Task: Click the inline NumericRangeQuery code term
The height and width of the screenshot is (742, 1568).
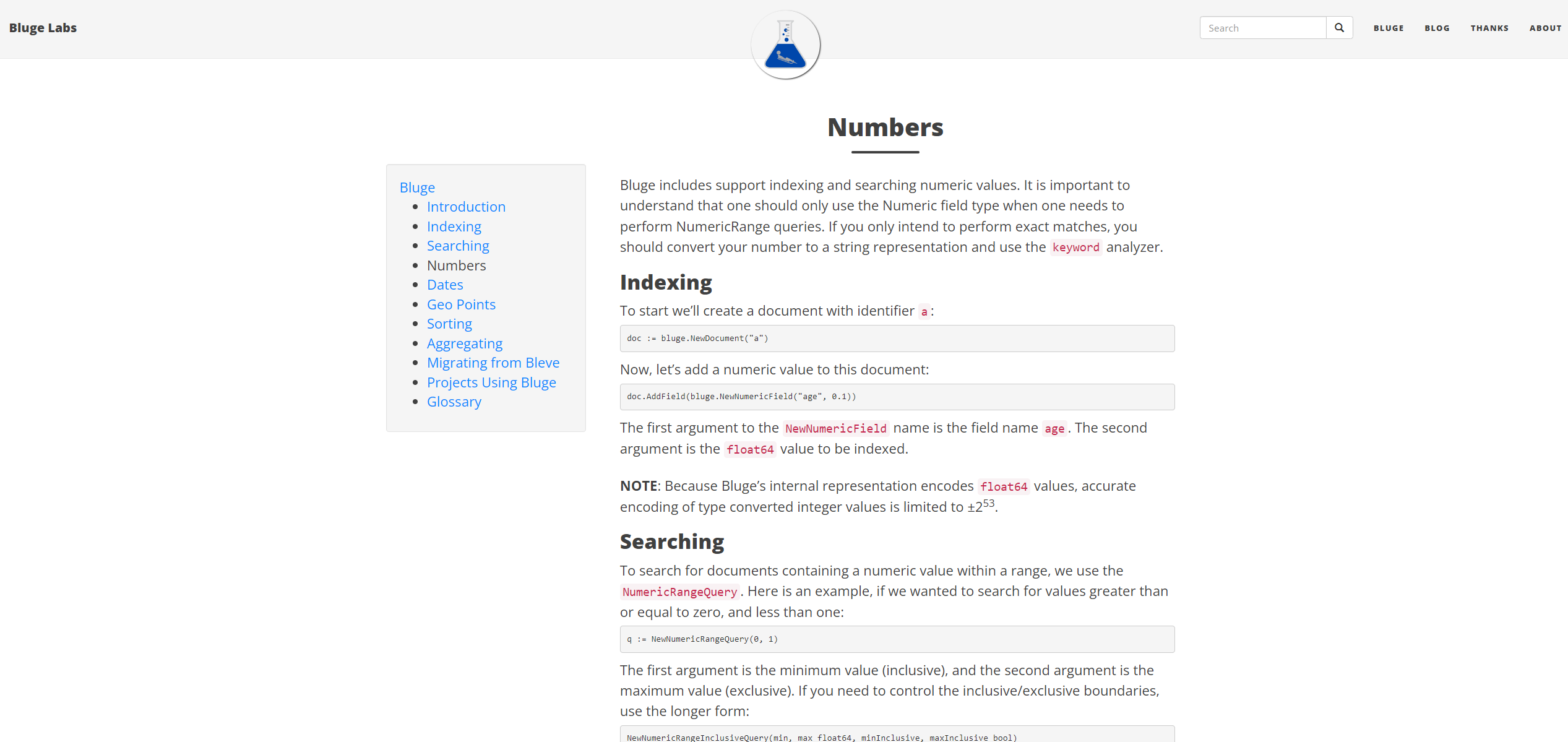Action: (x=679, y=592)
